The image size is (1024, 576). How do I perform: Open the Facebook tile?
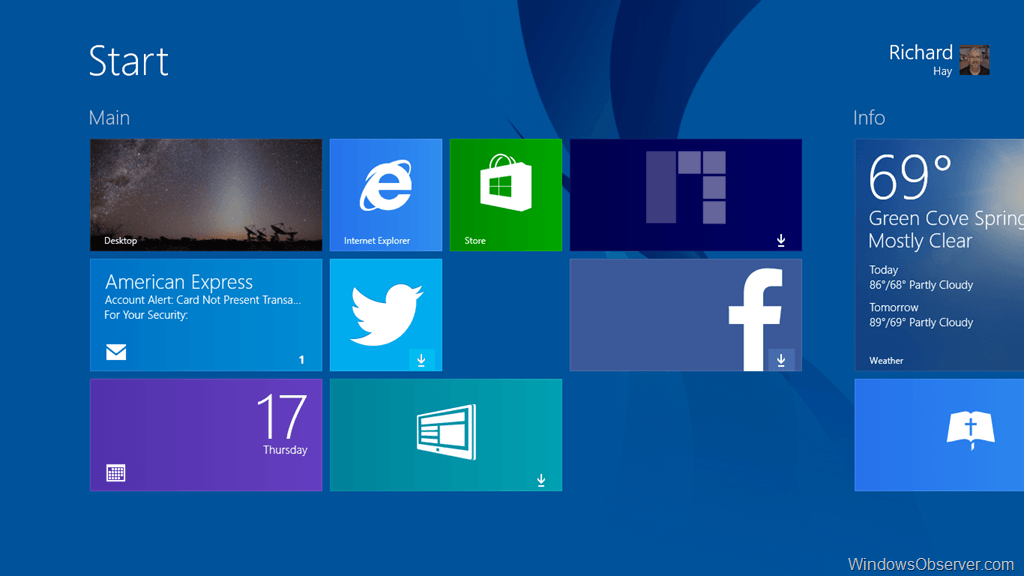686,315
